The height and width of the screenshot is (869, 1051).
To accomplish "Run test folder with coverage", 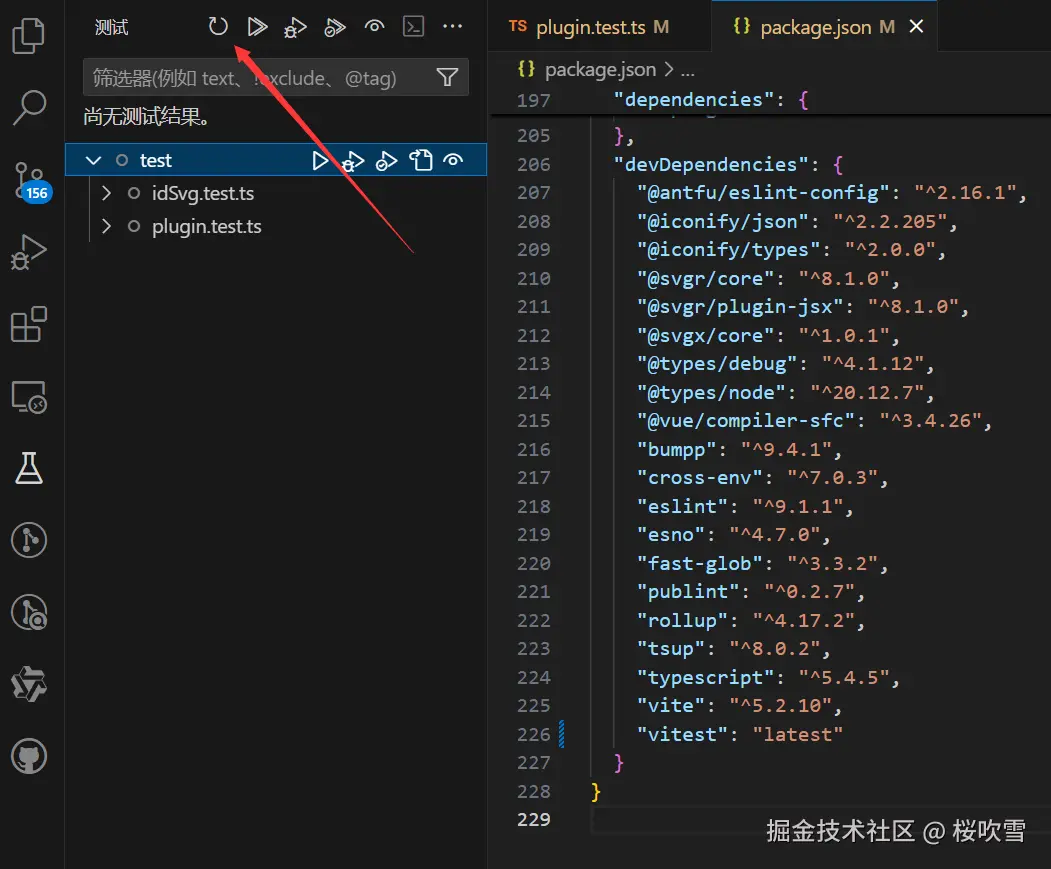I will click(x=386, y=162).
